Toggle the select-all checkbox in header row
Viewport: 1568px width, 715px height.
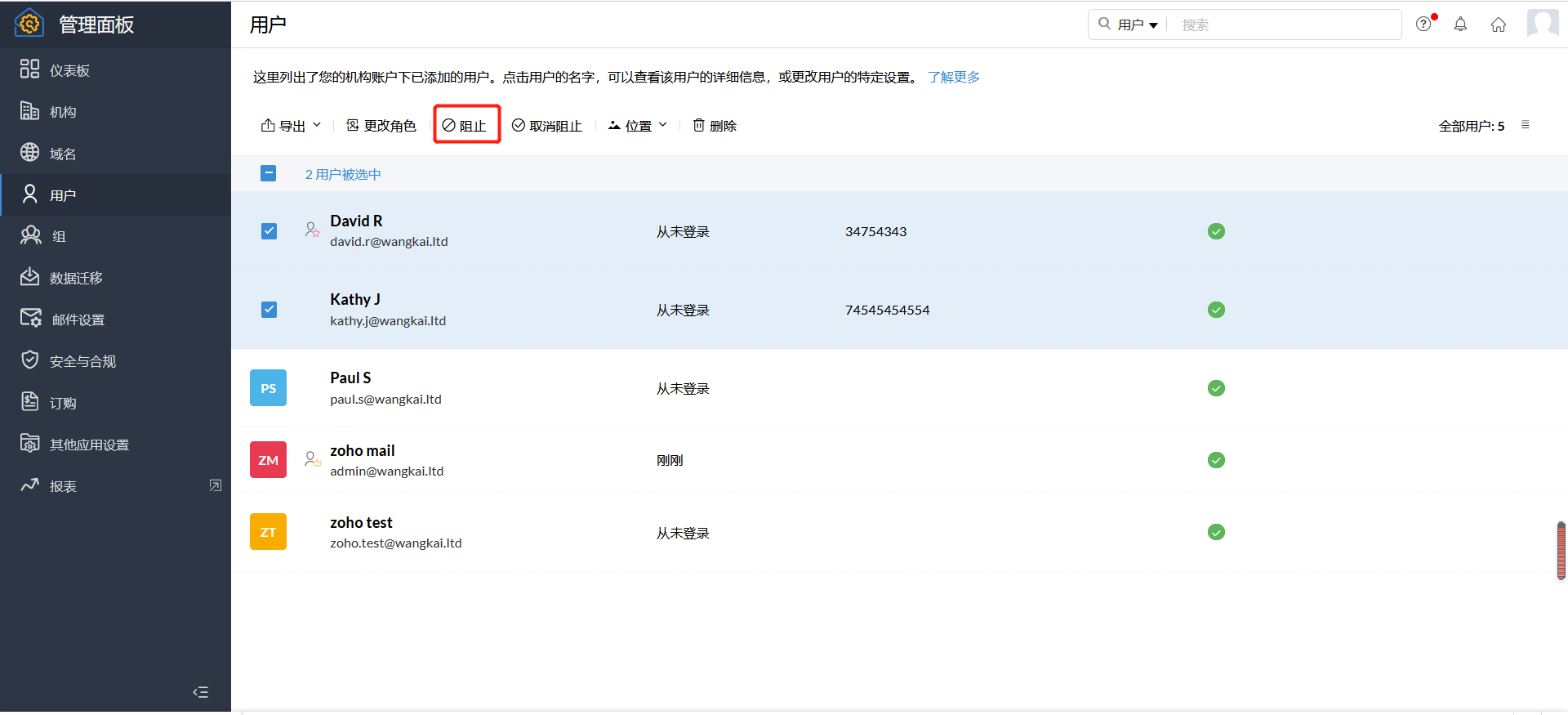[268, 173]
